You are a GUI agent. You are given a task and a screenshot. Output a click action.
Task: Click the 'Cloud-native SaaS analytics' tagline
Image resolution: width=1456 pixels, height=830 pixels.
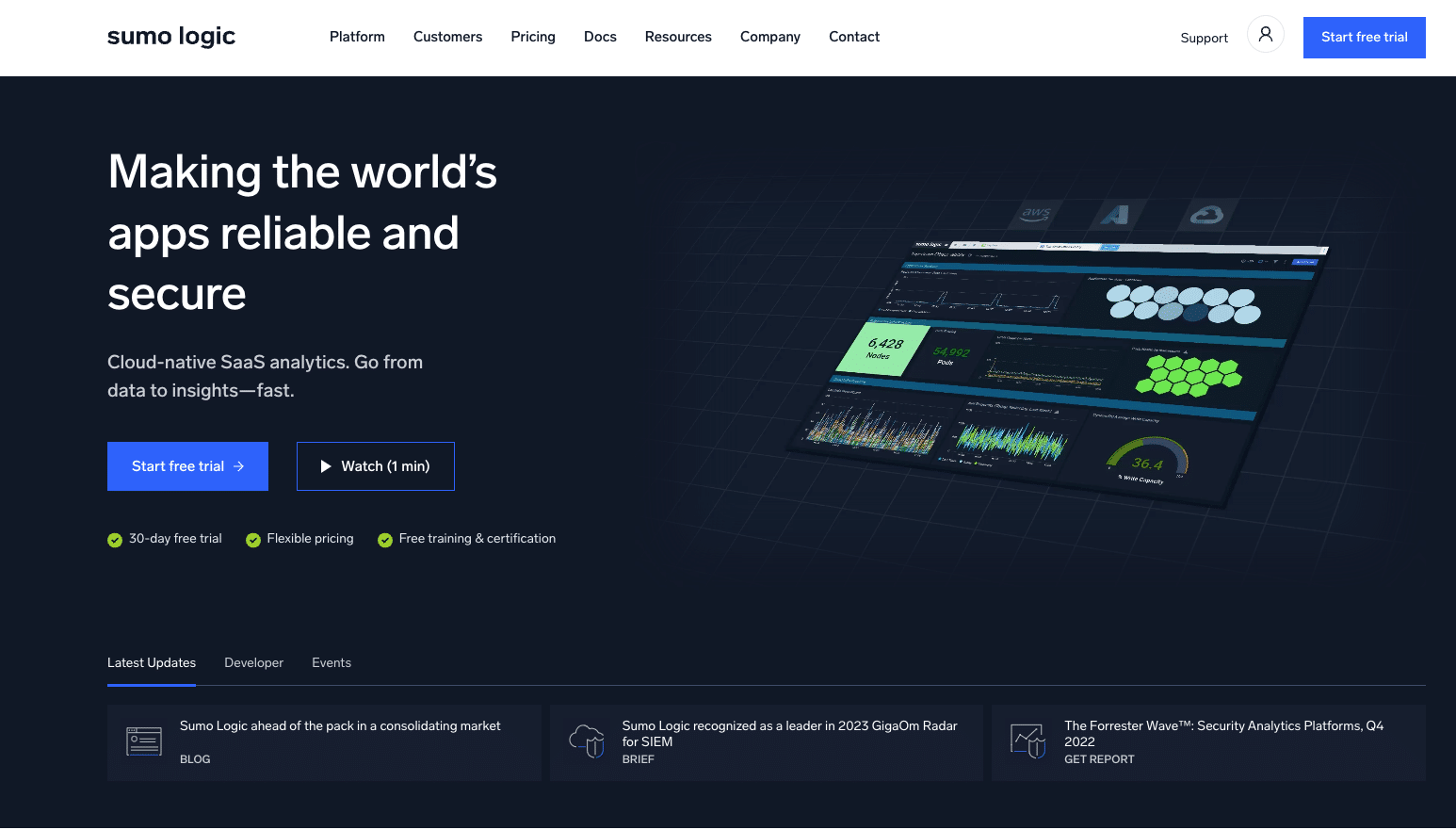point(265,376)
